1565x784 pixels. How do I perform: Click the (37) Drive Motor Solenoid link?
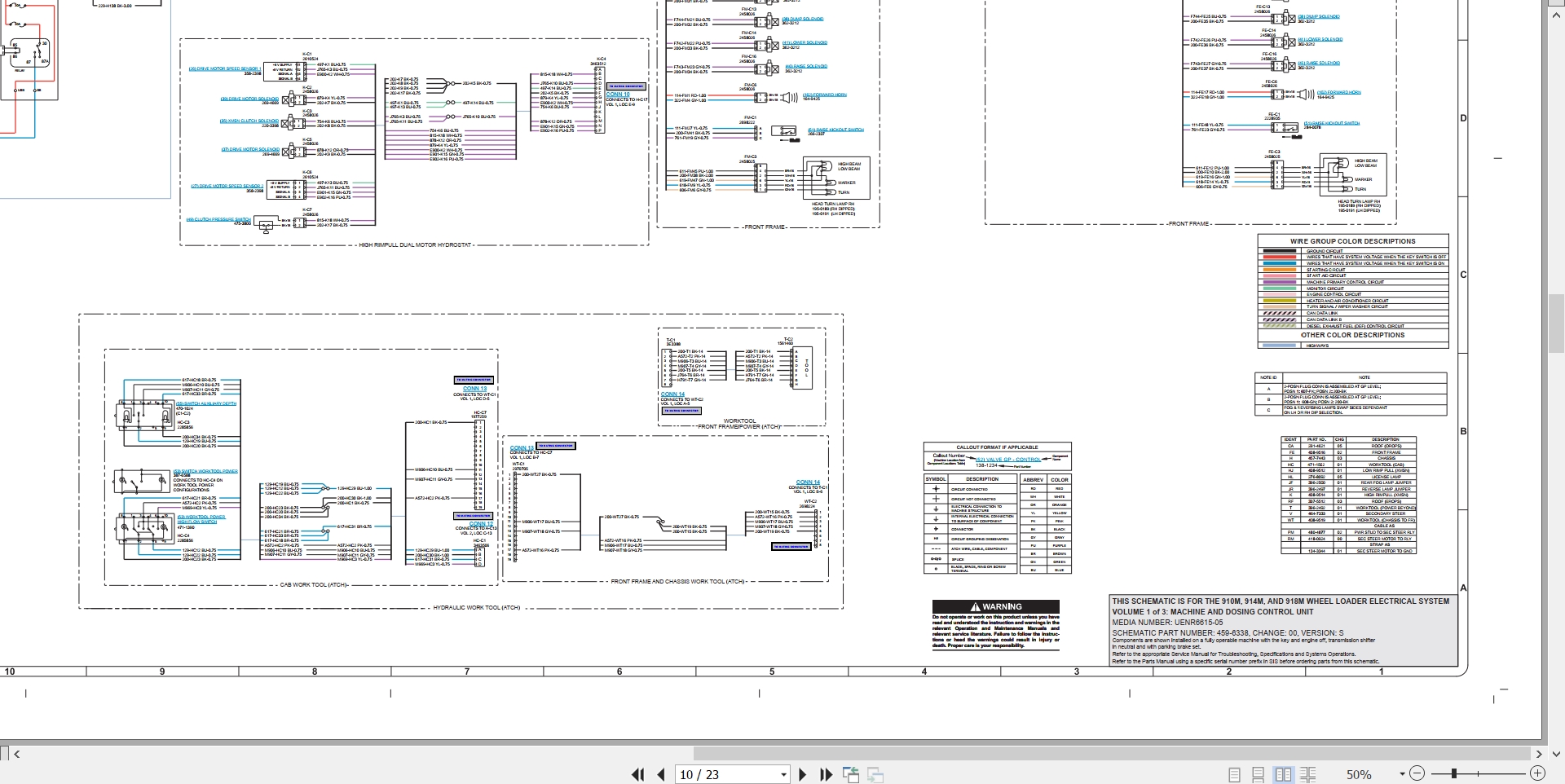coord(250,150)
